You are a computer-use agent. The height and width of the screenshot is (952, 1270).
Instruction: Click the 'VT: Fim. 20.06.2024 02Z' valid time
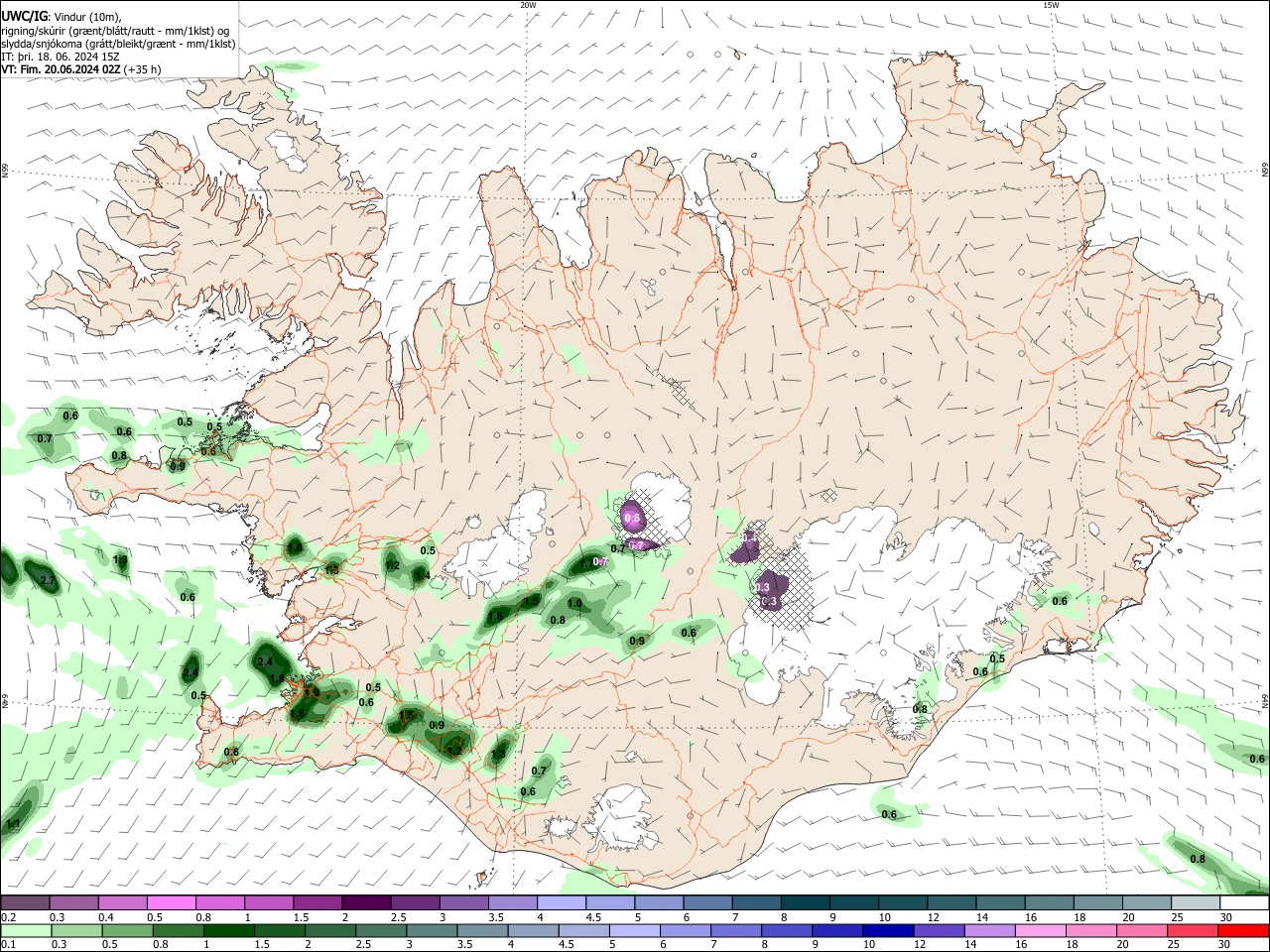pos(62,69)
